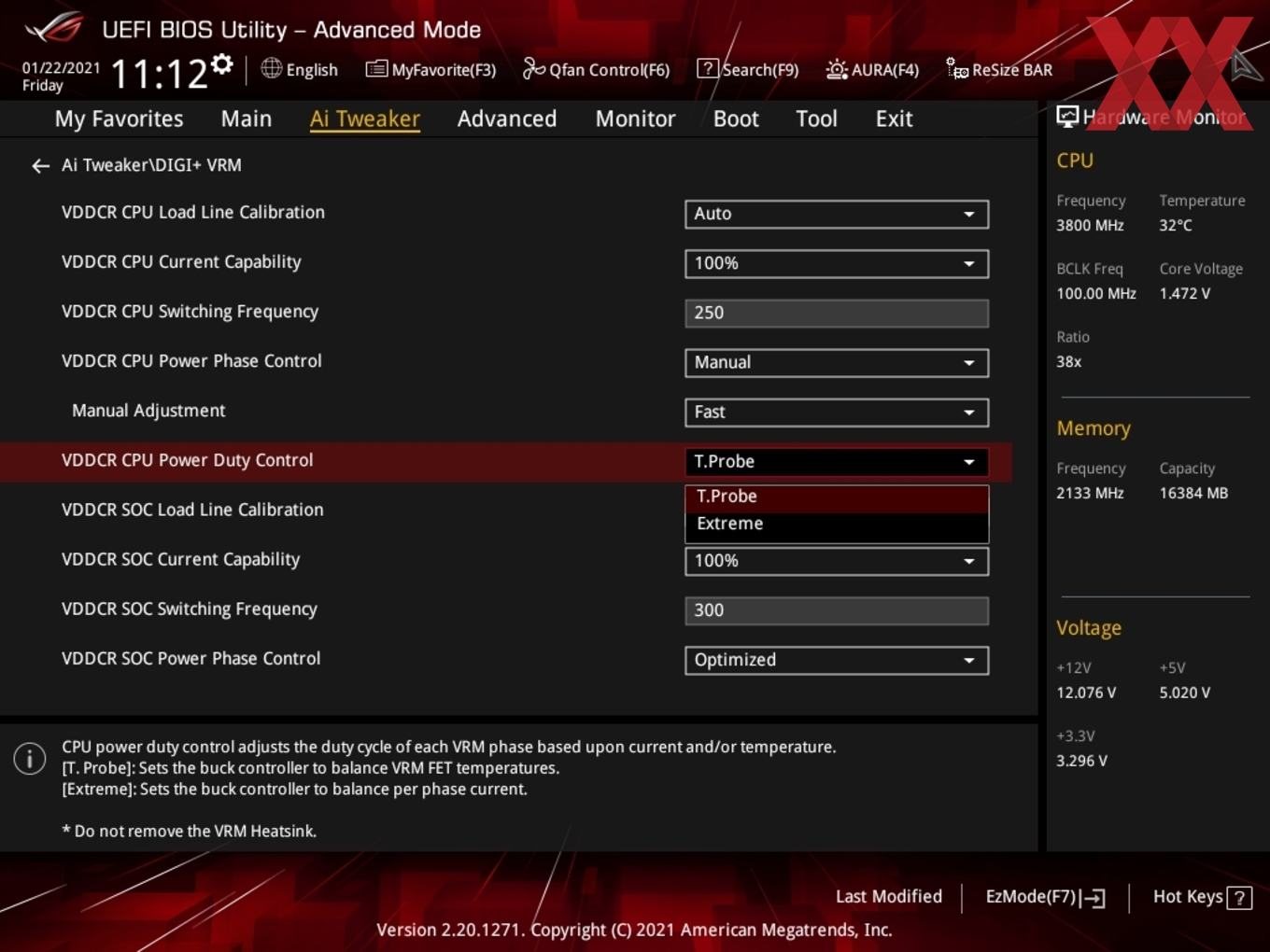Viewport: 1270px width, 952px height.
Task: Click CPU temperature value 32°C
Action: coord(1176,225)
